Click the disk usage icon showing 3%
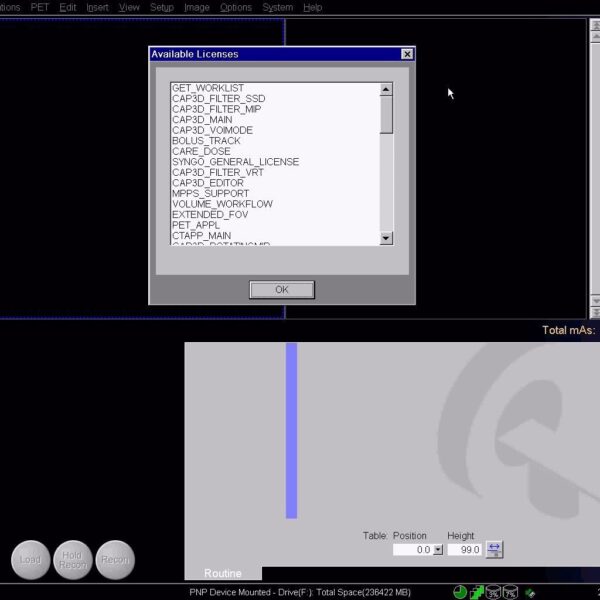The width and height of the screenshot is (600, 600). click(493, 592)
